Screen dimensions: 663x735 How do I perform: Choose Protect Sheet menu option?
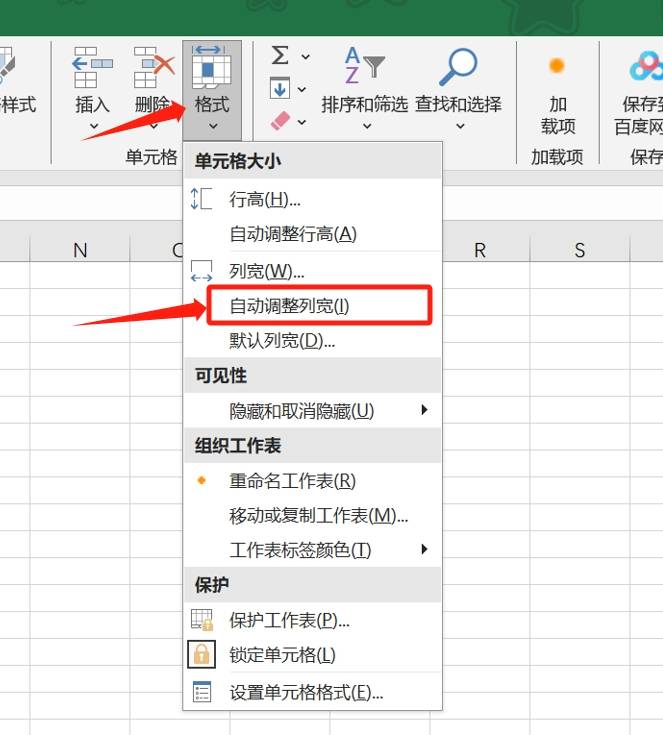(x=289, y=620)
